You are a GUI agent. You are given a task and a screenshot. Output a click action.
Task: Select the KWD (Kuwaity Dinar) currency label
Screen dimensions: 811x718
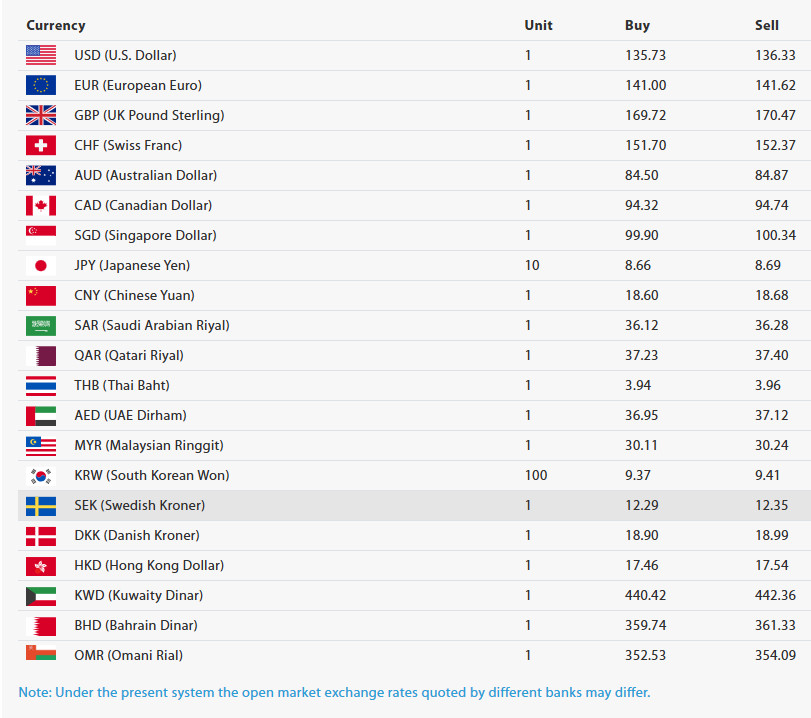(x=138, y=595)
